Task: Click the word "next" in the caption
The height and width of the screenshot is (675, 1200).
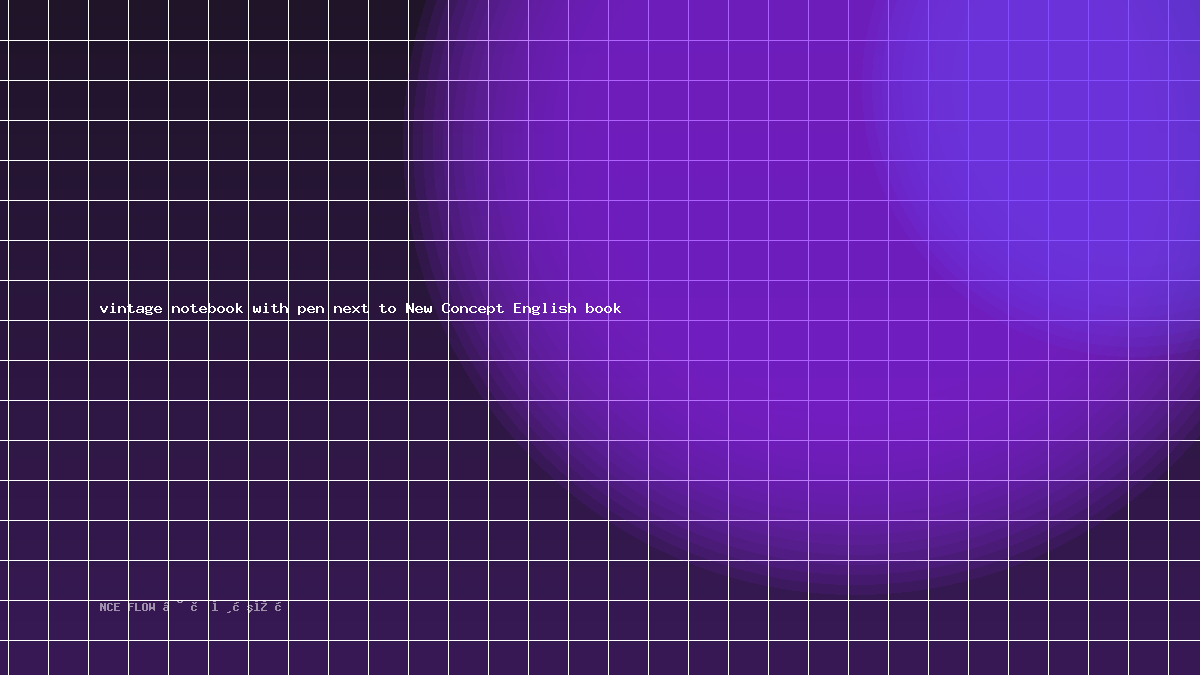Action: (x=351, y=308)
